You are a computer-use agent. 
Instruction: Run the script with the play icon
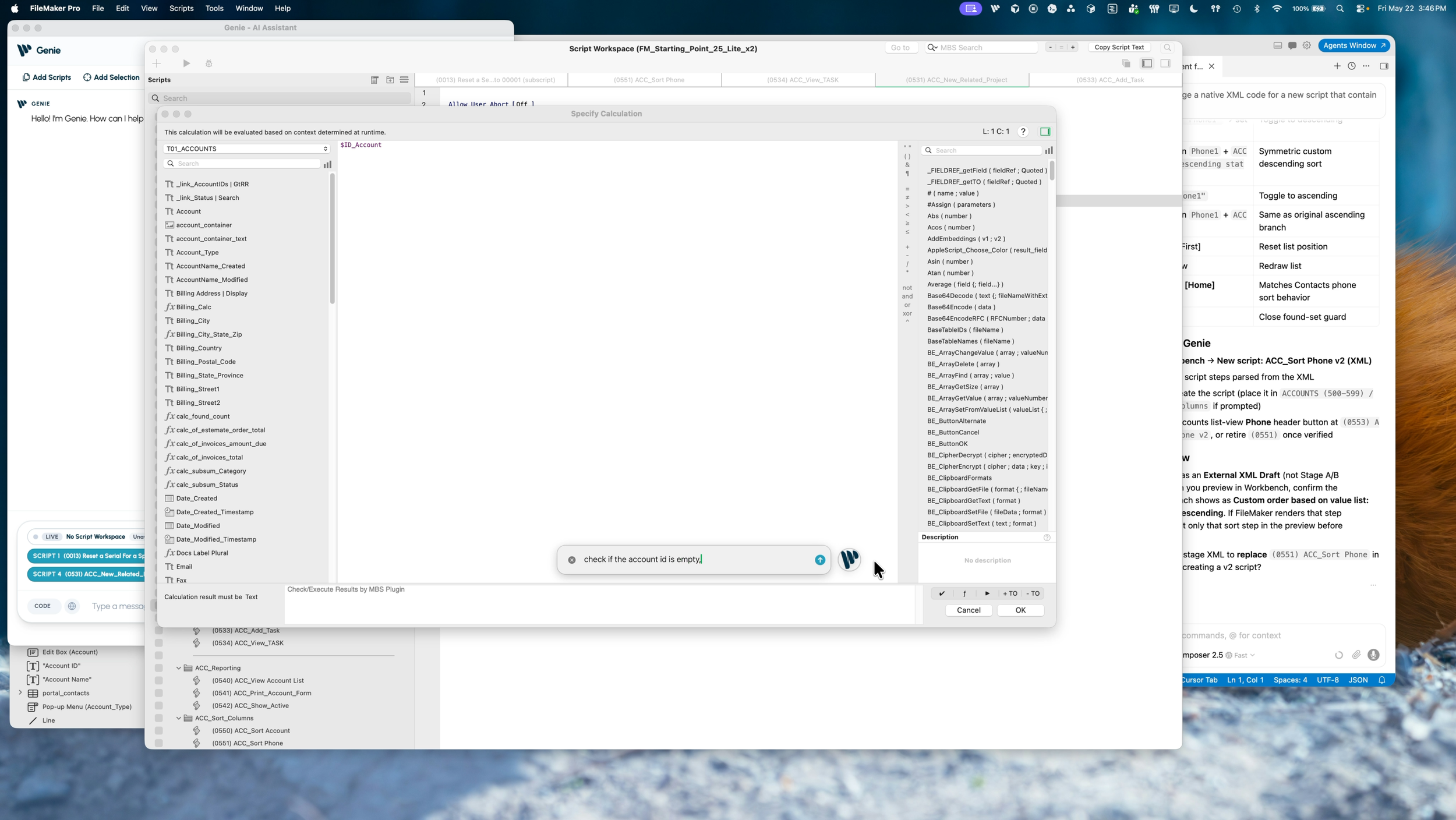pyautogui.click(x=186, y=63)
